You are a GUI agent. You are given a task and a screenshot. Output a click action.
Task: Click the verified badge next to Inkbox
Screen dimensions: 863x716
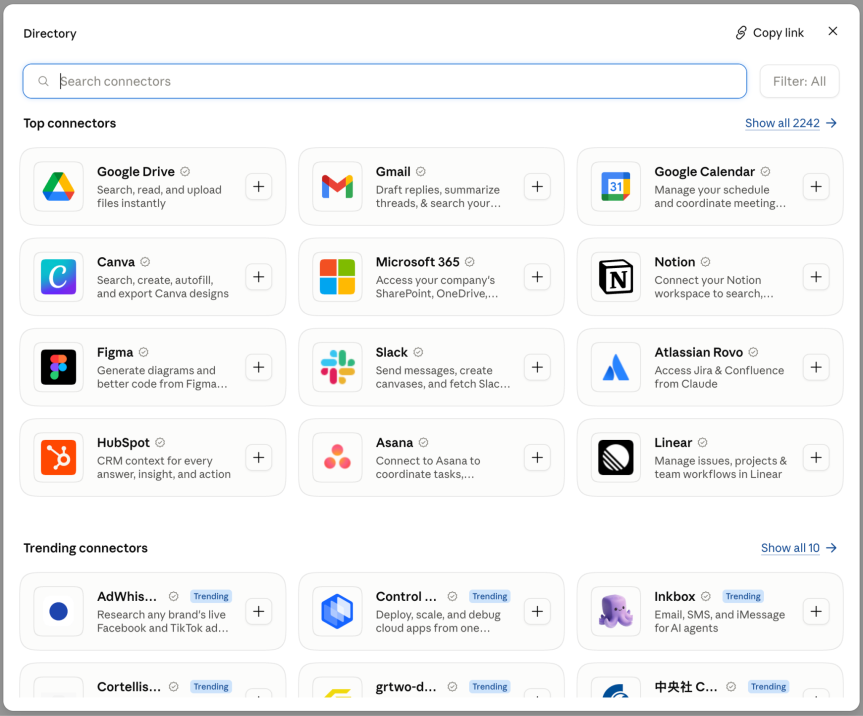pos(706,597)
